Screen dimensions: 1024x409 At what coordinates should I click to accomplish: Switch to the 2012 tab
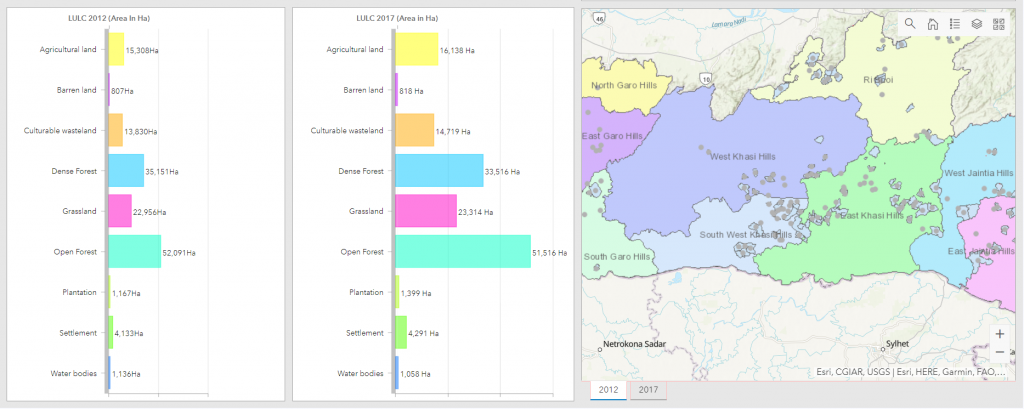click(x=606, y=390)
